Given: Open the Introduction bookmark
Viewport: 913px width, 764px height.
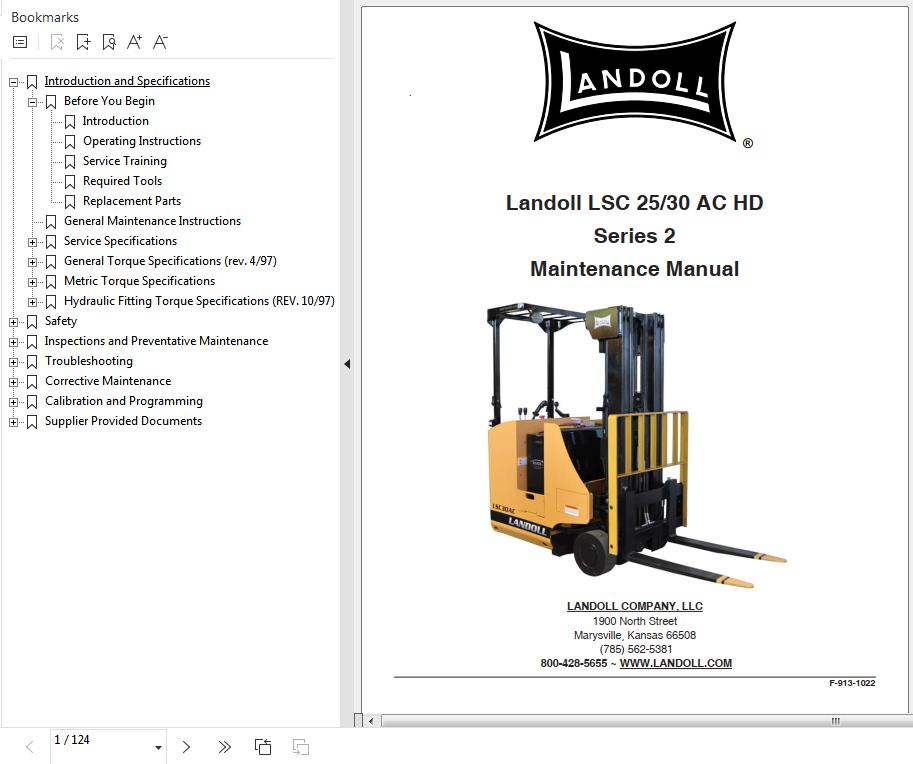Looking at the screenshot, I should [115, 121].
